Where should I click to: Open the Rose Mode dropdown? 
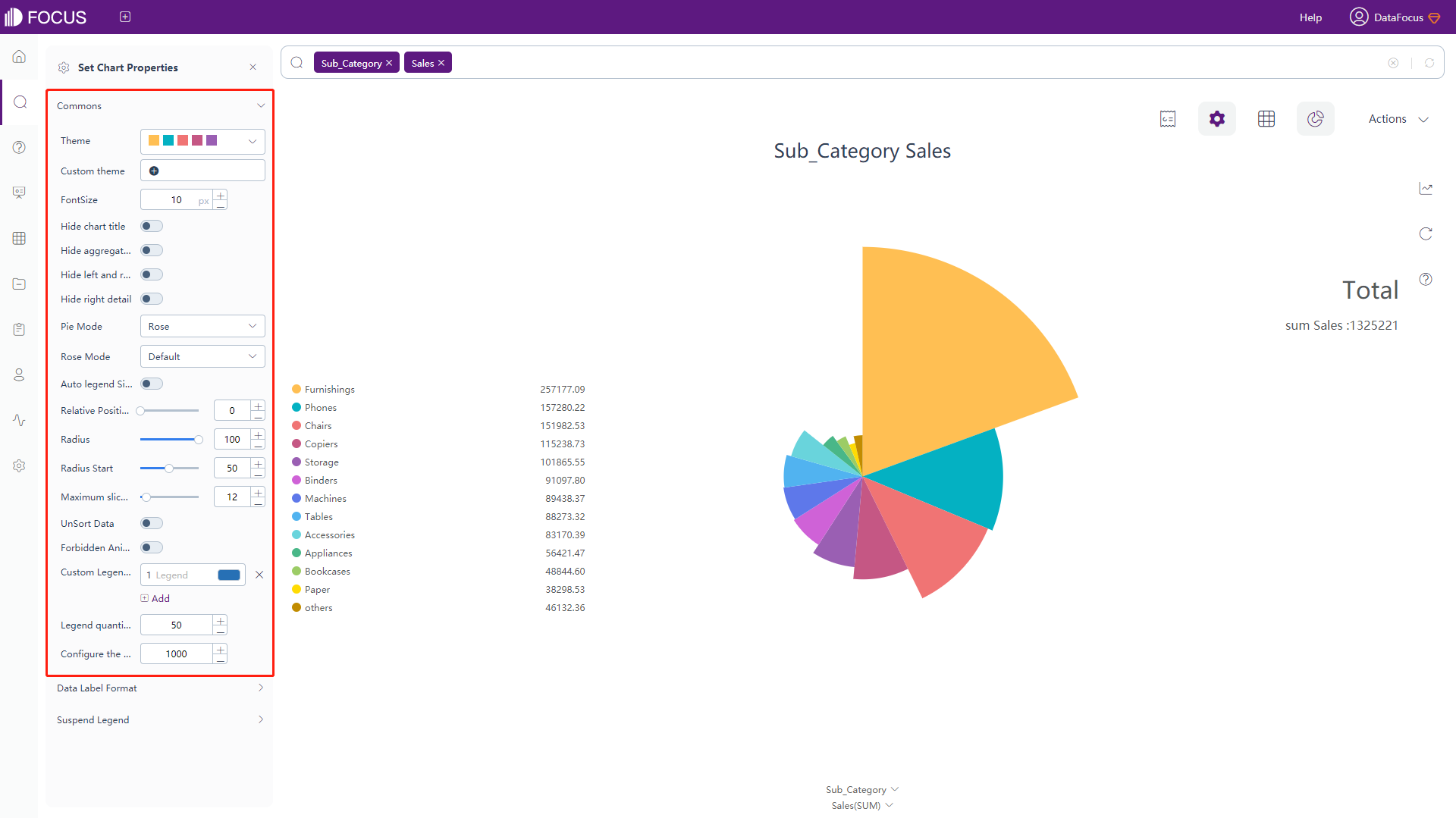pos(202,356)
